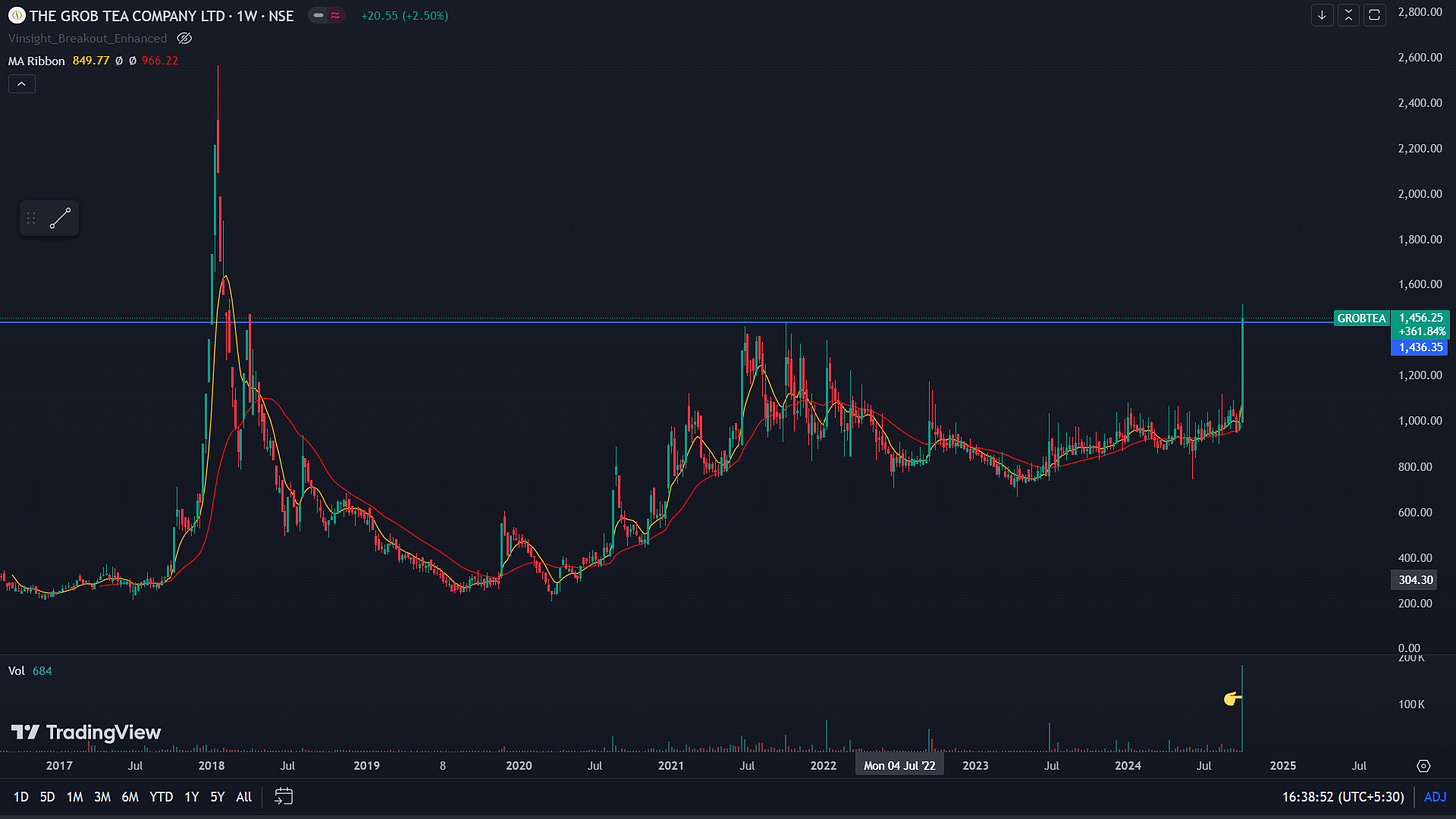Click the 2019 label on time axis
The height and width of the screenshot is (819, 1456).
point(366,766)
